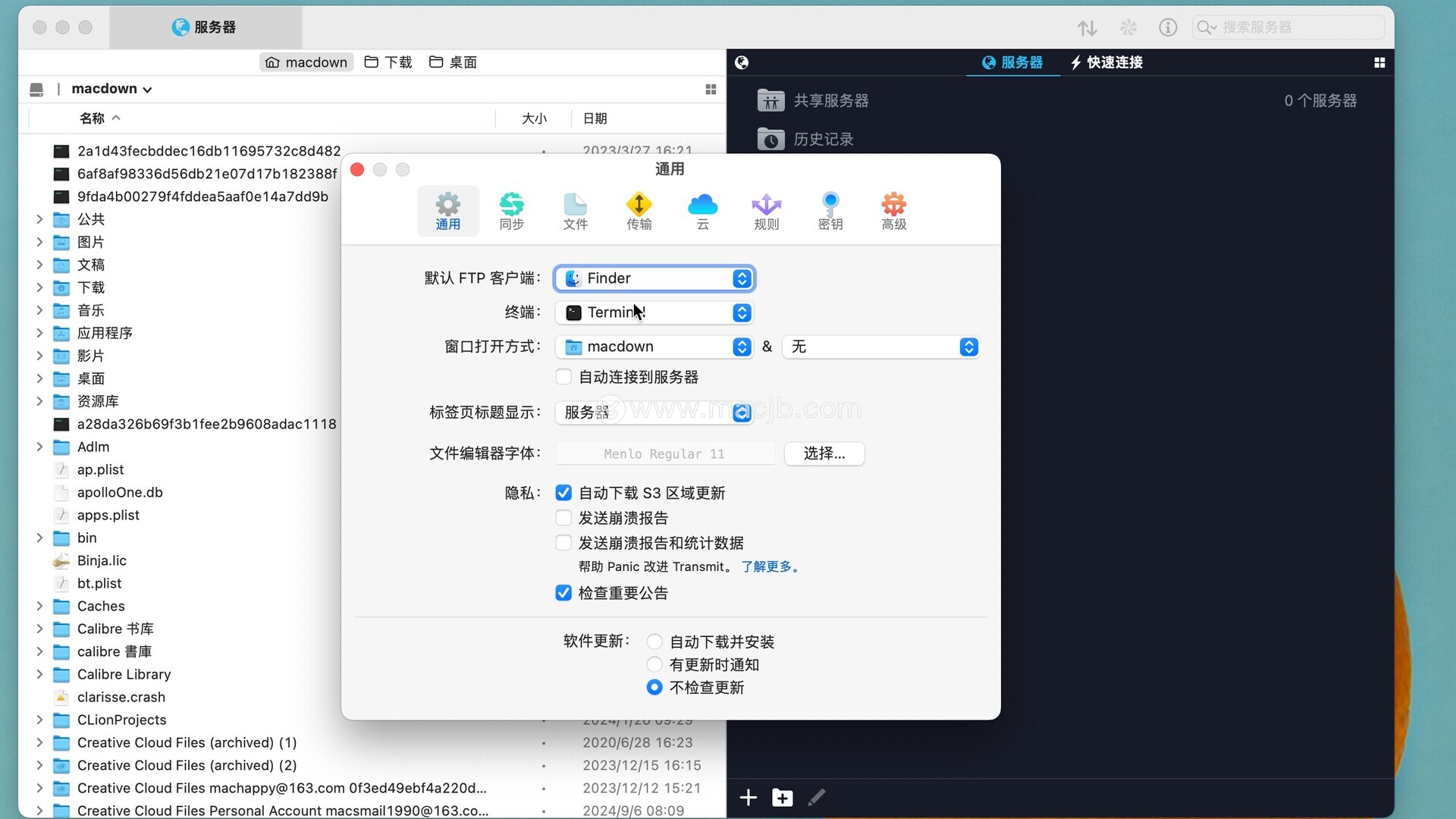Image resolution: width=1456 pixels, height=819 pixels.
Task: Open the 了解更多 link
Action: coord(770,566)
